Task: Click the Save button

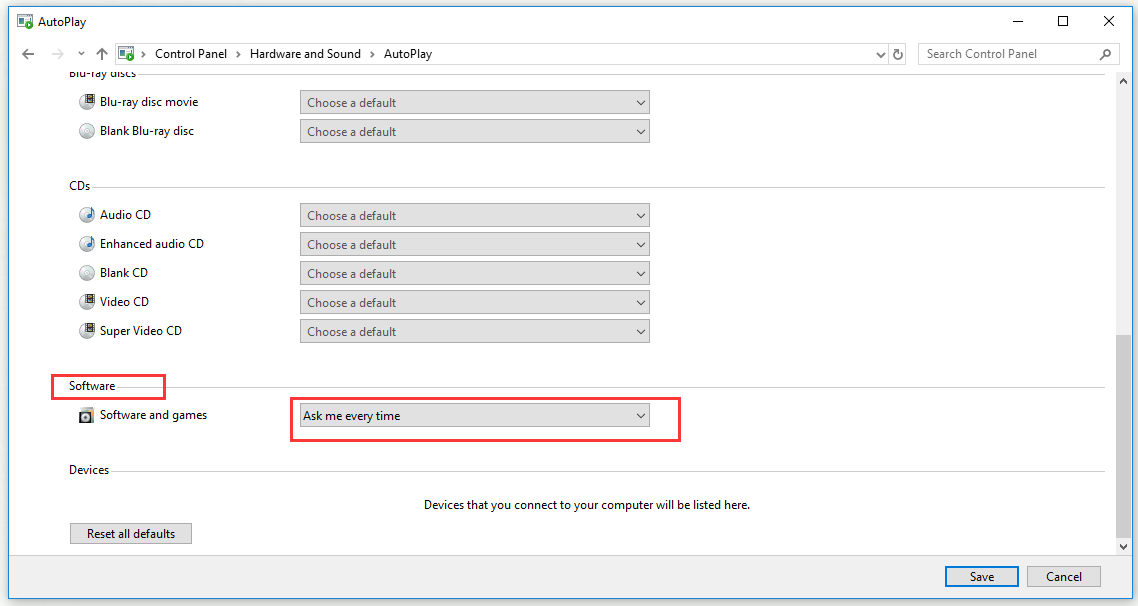Action: point(981,576)
